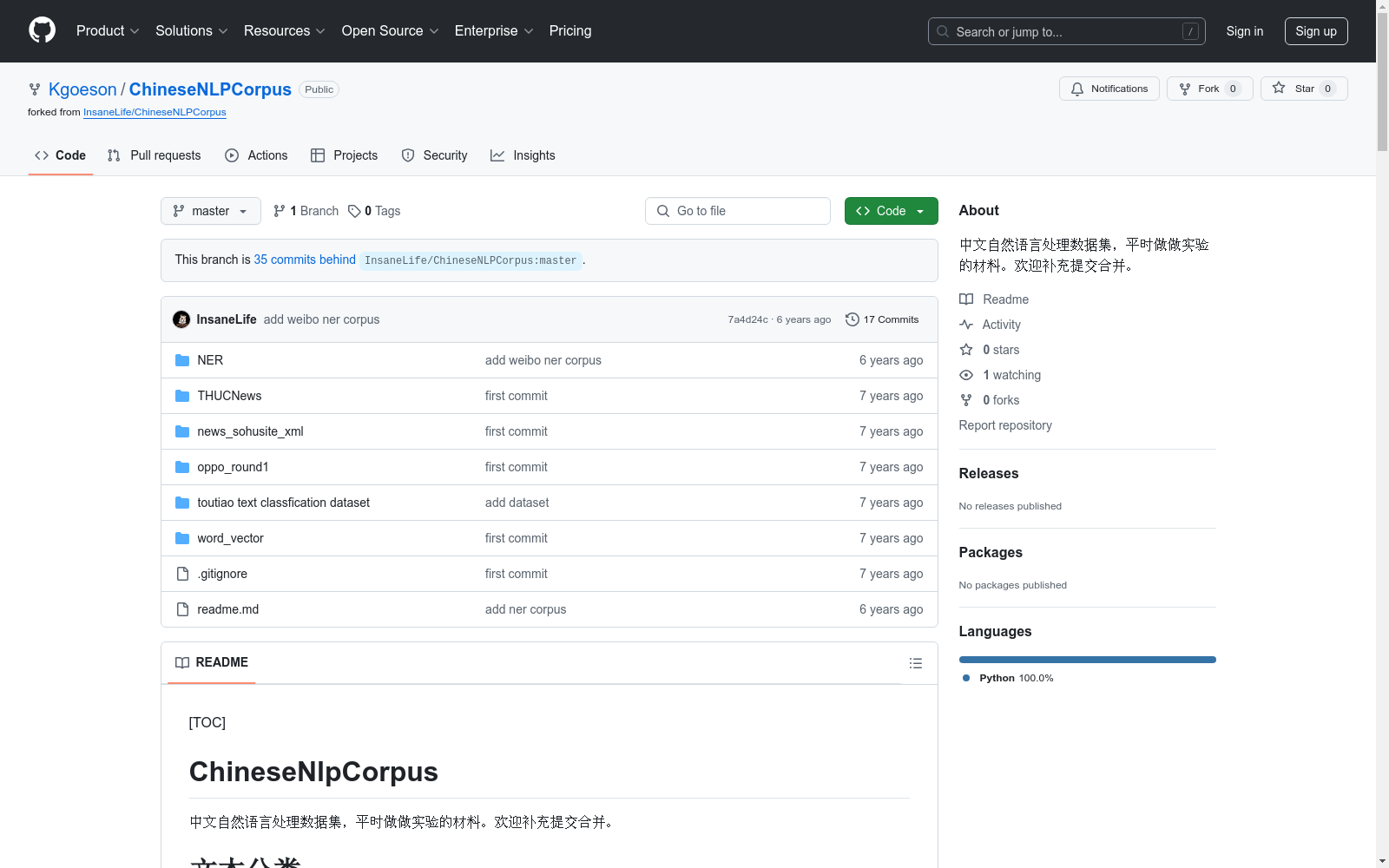Click the search magnifier icon in header
This screenshot has height=868, width=1389.
pos(943,31)
